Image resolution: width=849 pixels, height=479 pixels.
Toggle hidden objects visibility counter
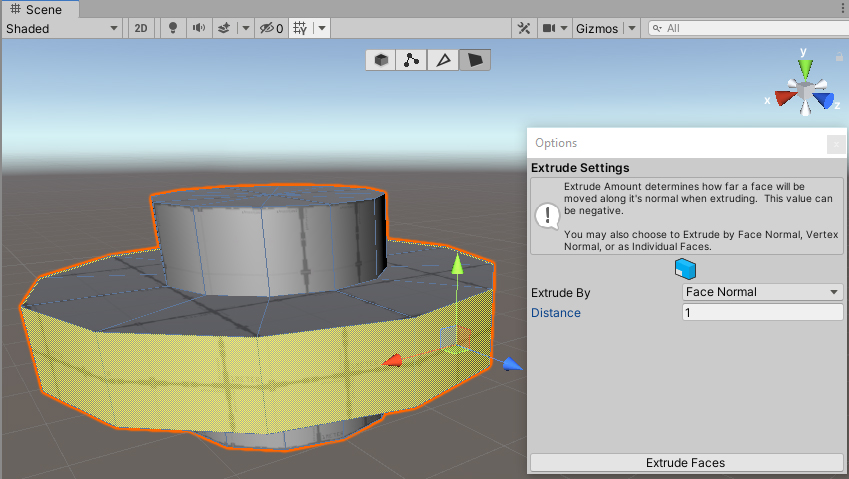(x=271, y=29)
